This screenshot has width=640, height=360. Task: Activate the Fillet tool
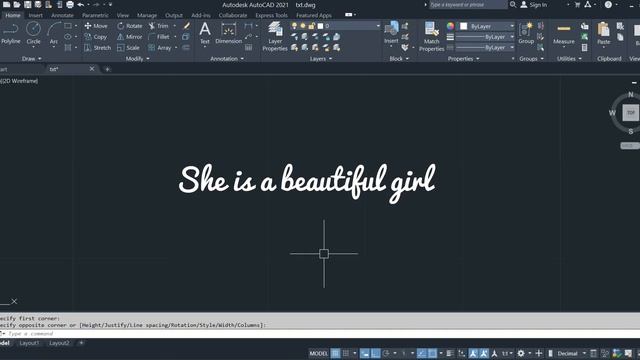point(159,37)
